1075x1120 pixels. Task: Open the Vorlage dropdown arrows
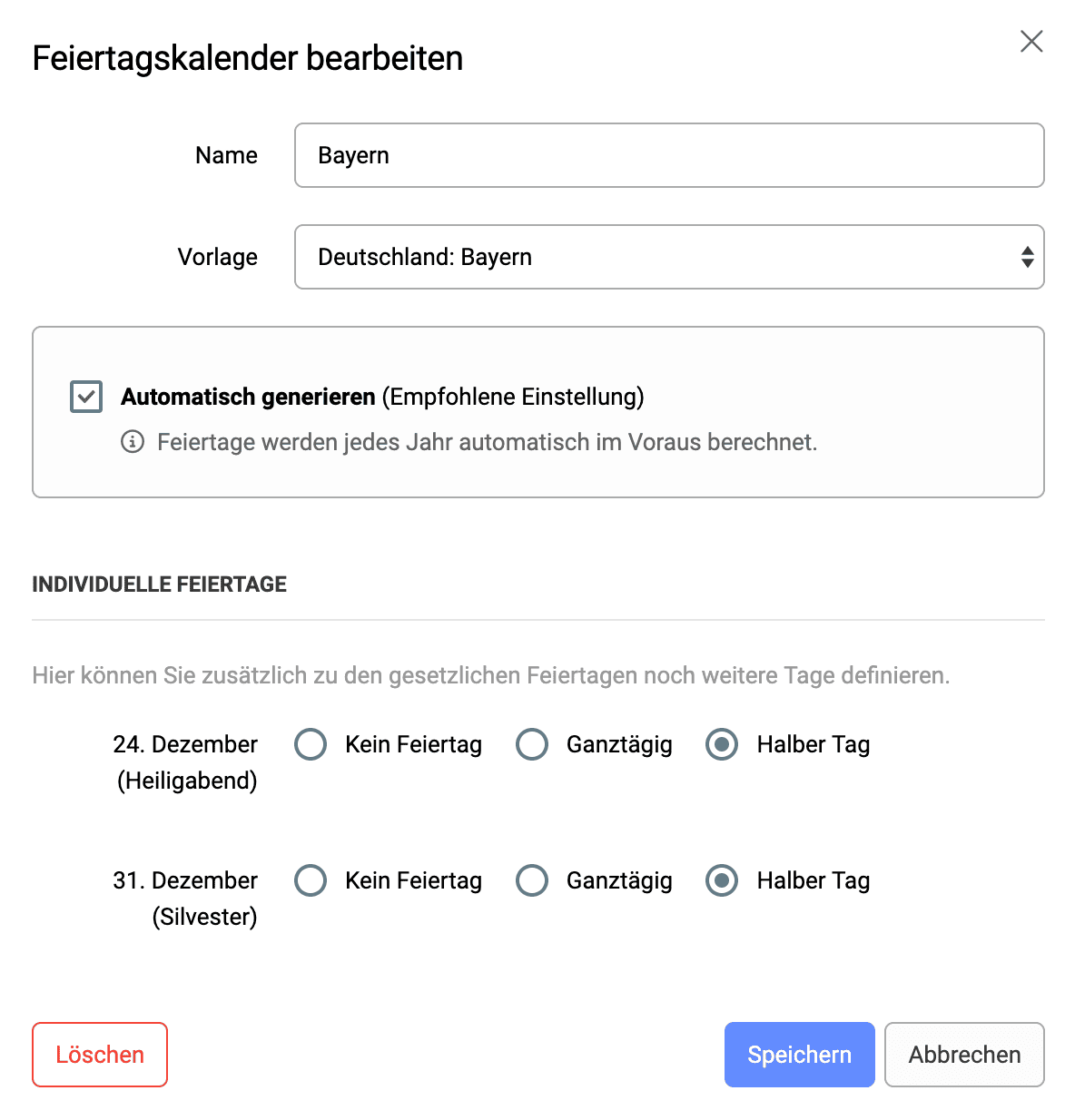1027,257
